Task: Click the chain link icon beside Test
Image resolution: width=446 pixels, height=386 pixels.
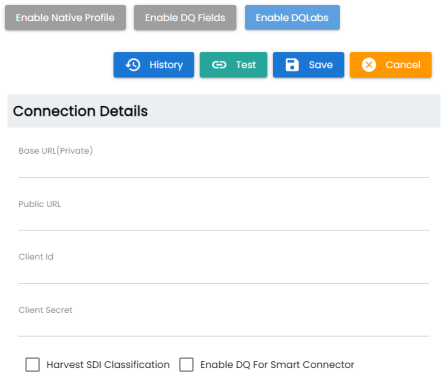Action: [219, 65]
